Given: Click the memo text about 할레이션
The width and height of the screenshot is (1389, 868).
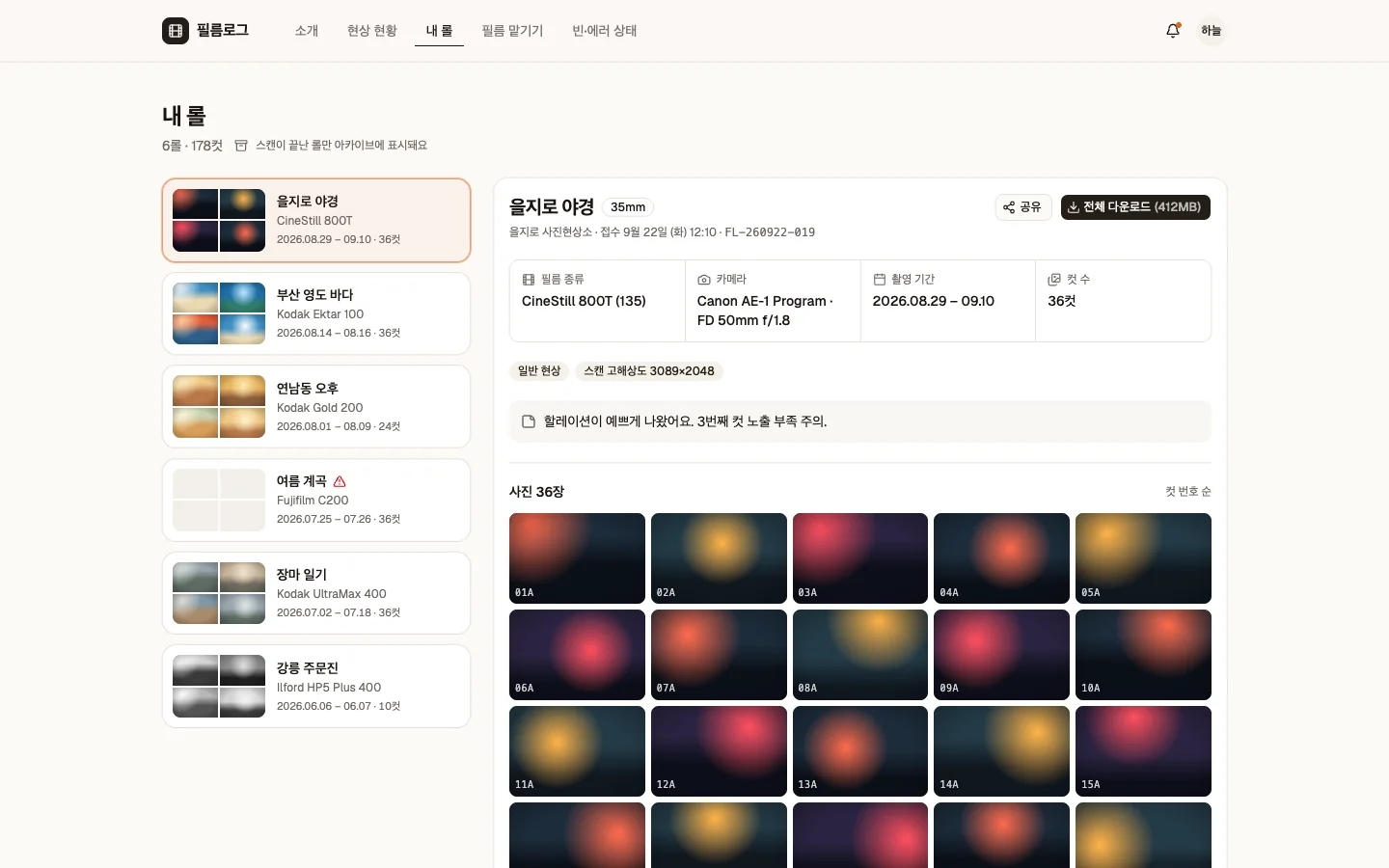Looking at the screenshot, I should tap(685, 421).
